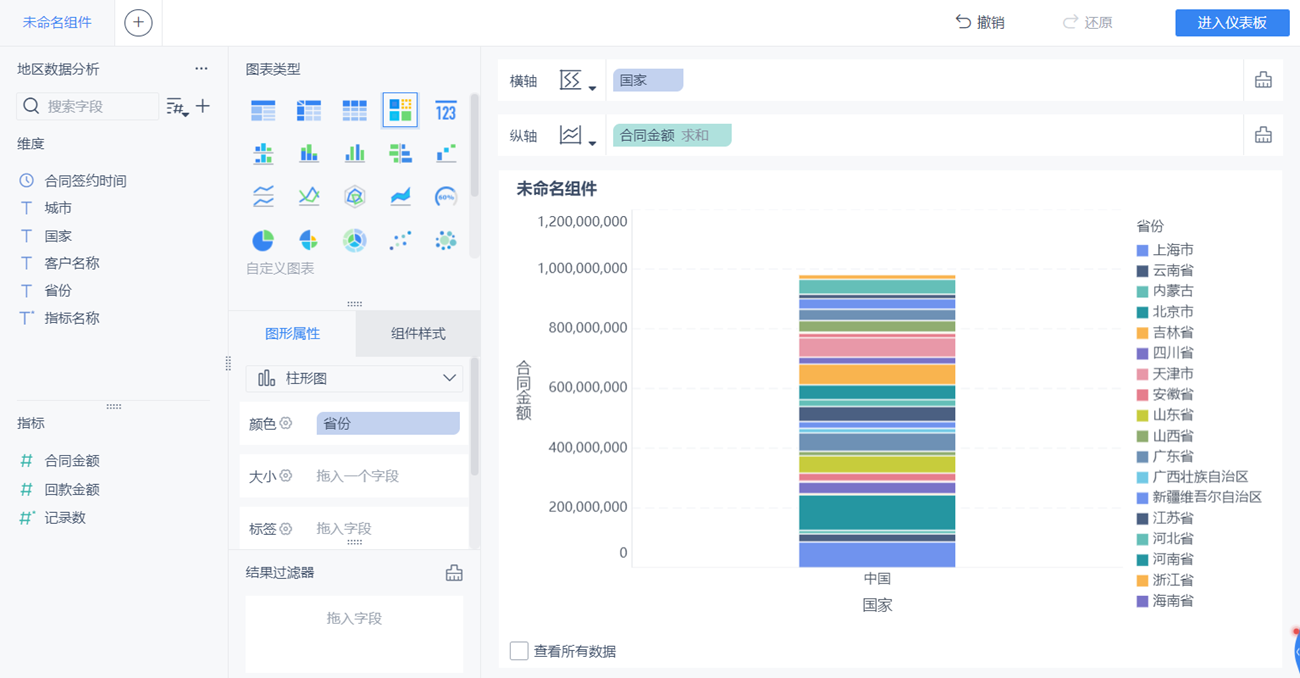Select 合同金额 measure in field list

coord(72,461)
